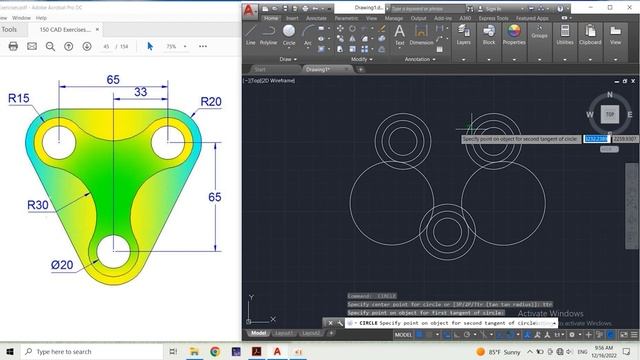Viewport: 640px width, 360px height.
Task: Select the Line tool in AutoCAD
Action: pos(251,35)
